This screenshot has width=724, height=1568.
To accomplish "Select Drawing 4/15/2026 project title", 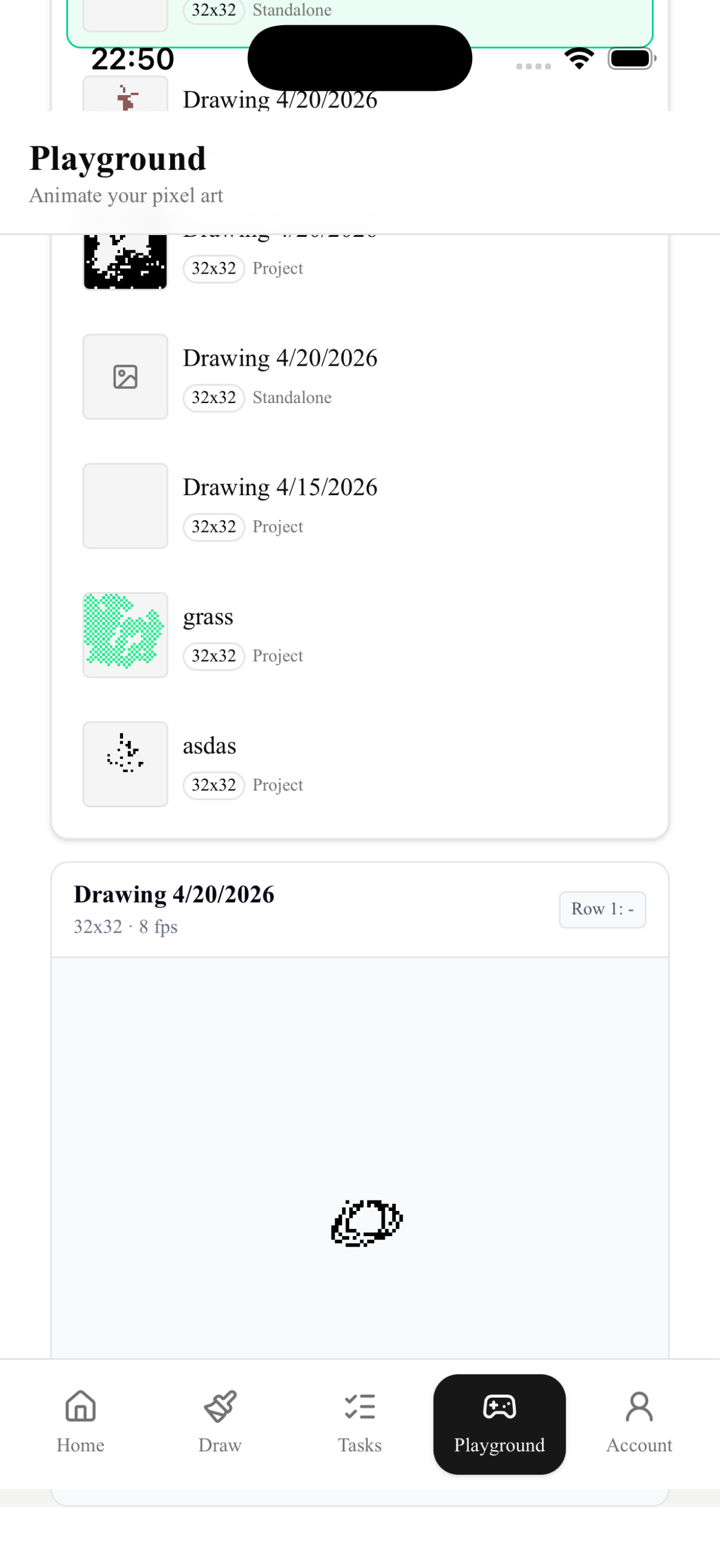I will point(282,489).
